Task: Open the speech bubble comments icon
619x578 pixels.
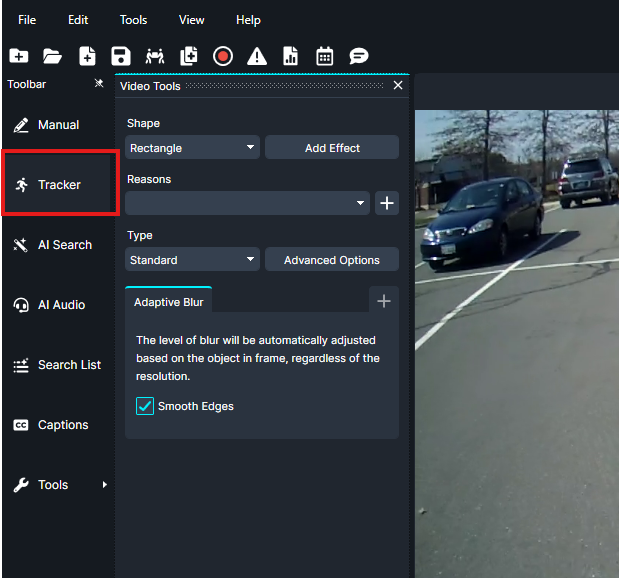Action: point(359,56)
